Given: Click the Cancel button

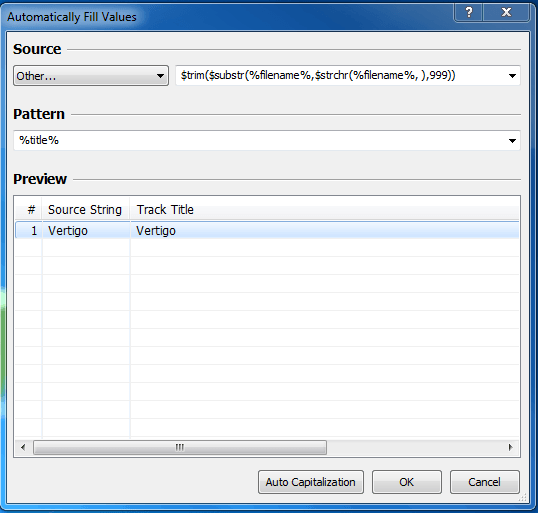Looking at the screenshot, I should tap(484, 482).
